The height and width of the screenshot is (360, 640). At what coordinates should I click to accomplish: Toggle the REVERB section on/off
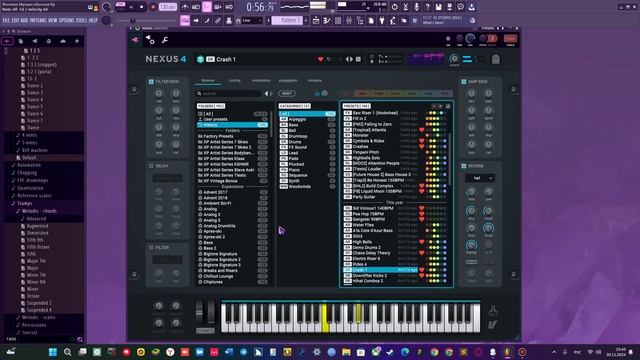pos(464,166)
